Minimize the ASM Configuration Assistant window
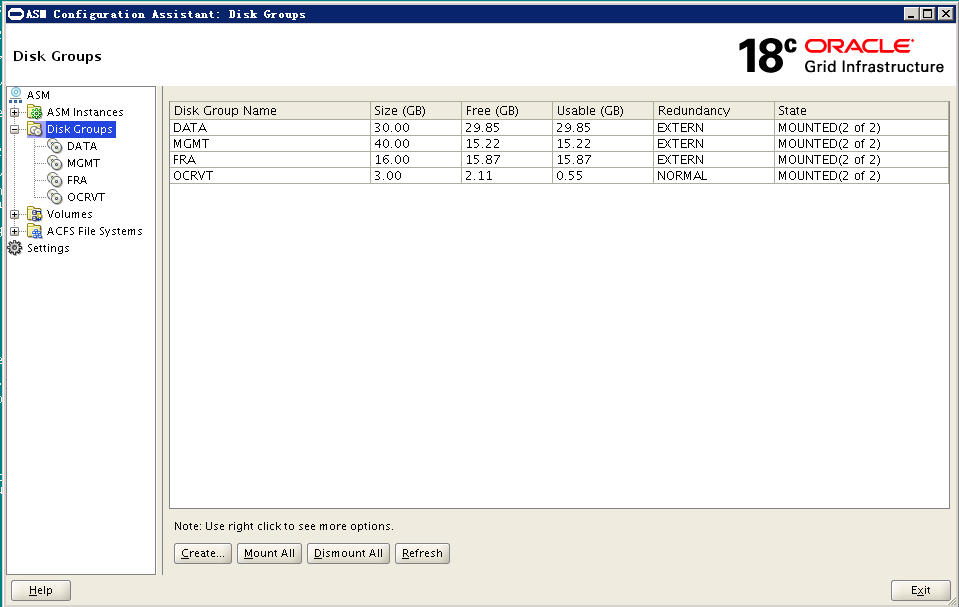Screen dimensions: 959x607 tap(911, 13)
